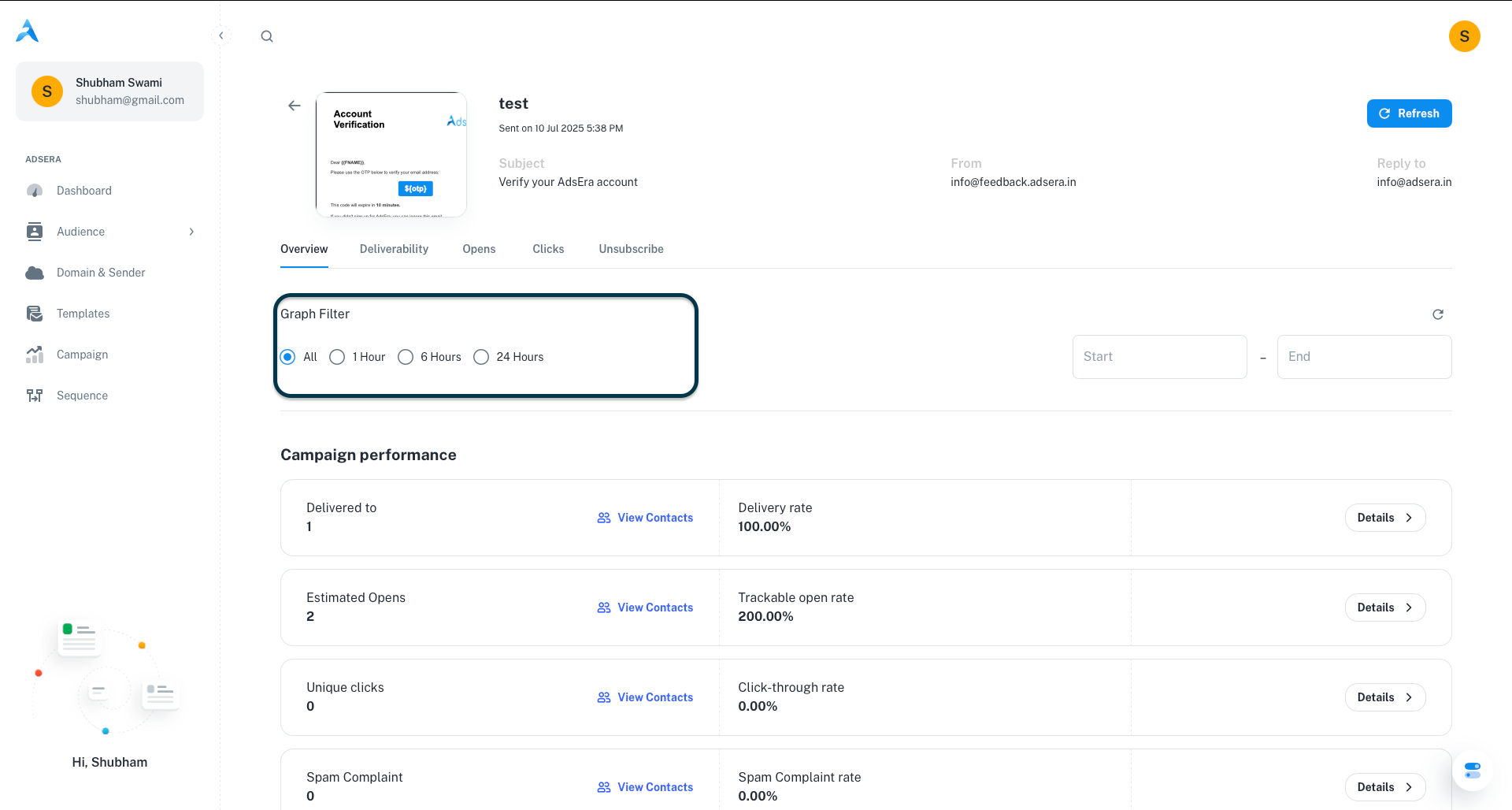Collapse the sidebar with chevron icon
Viewport: 1512px width, 810px height.
point(221,35)
